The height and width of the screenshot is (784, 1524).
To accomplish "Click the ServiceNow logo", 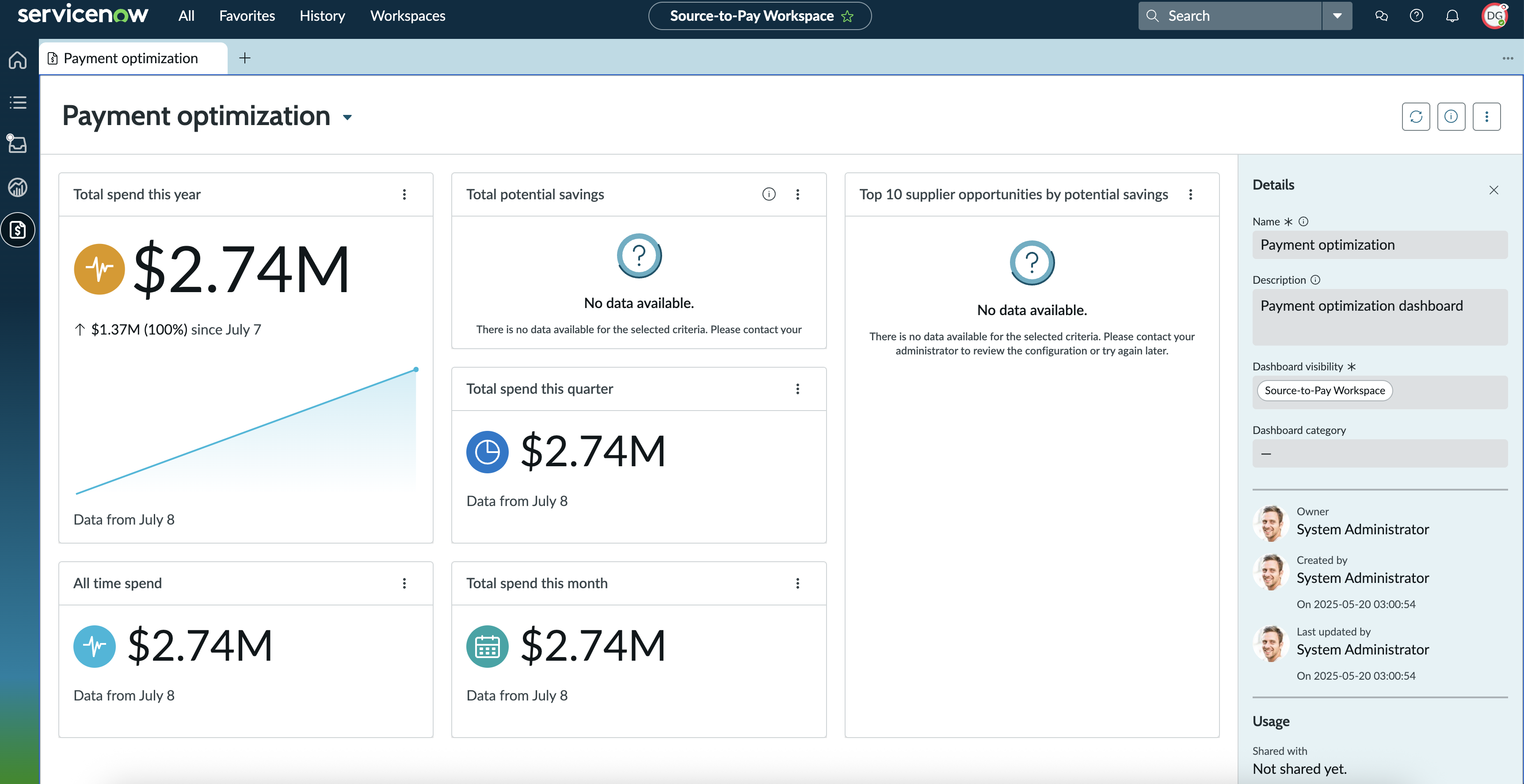I will (82, 14).
